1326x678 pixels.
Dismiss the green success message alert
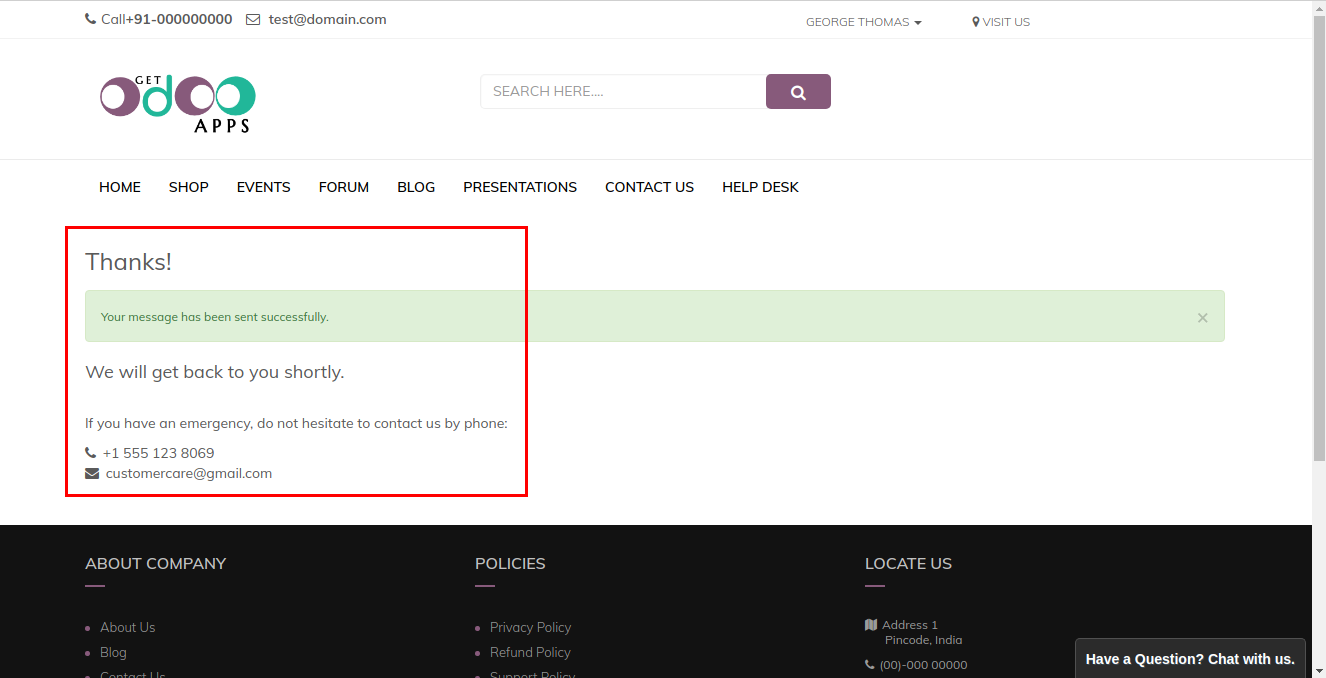coord(1202,318)
